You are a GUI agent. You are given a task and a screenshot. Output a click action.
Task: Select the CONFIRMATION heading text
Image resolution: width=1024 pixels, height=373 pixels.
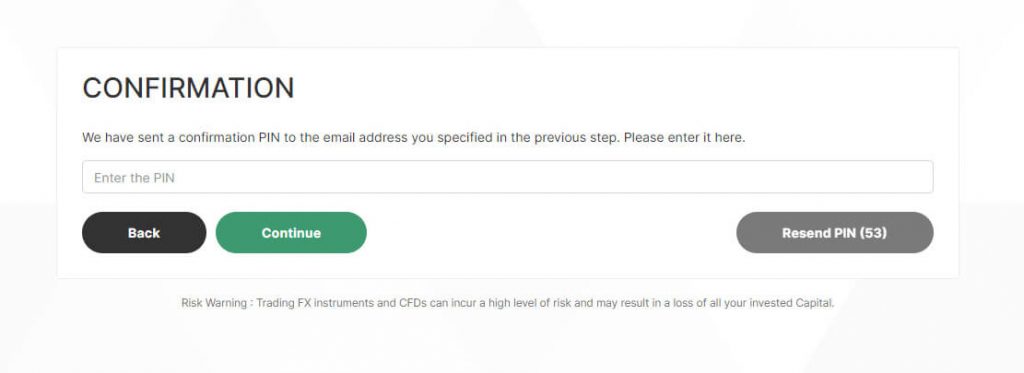tap(188, 88)
